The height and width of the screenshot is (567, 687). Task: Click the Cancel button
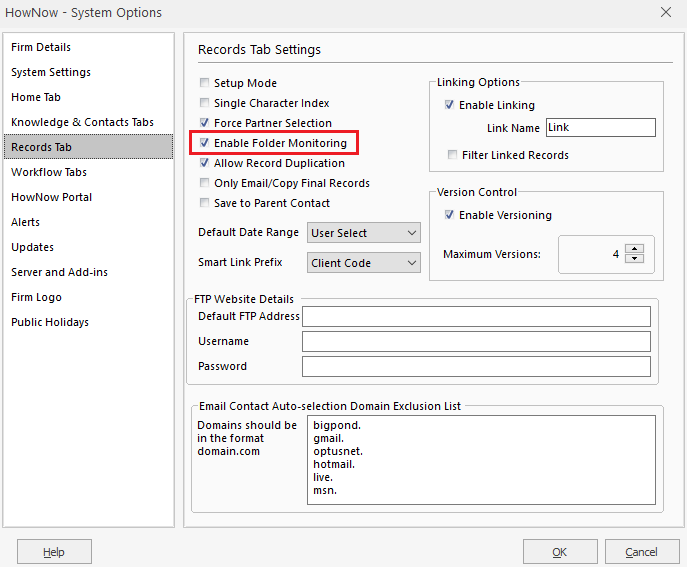(642, 552)
